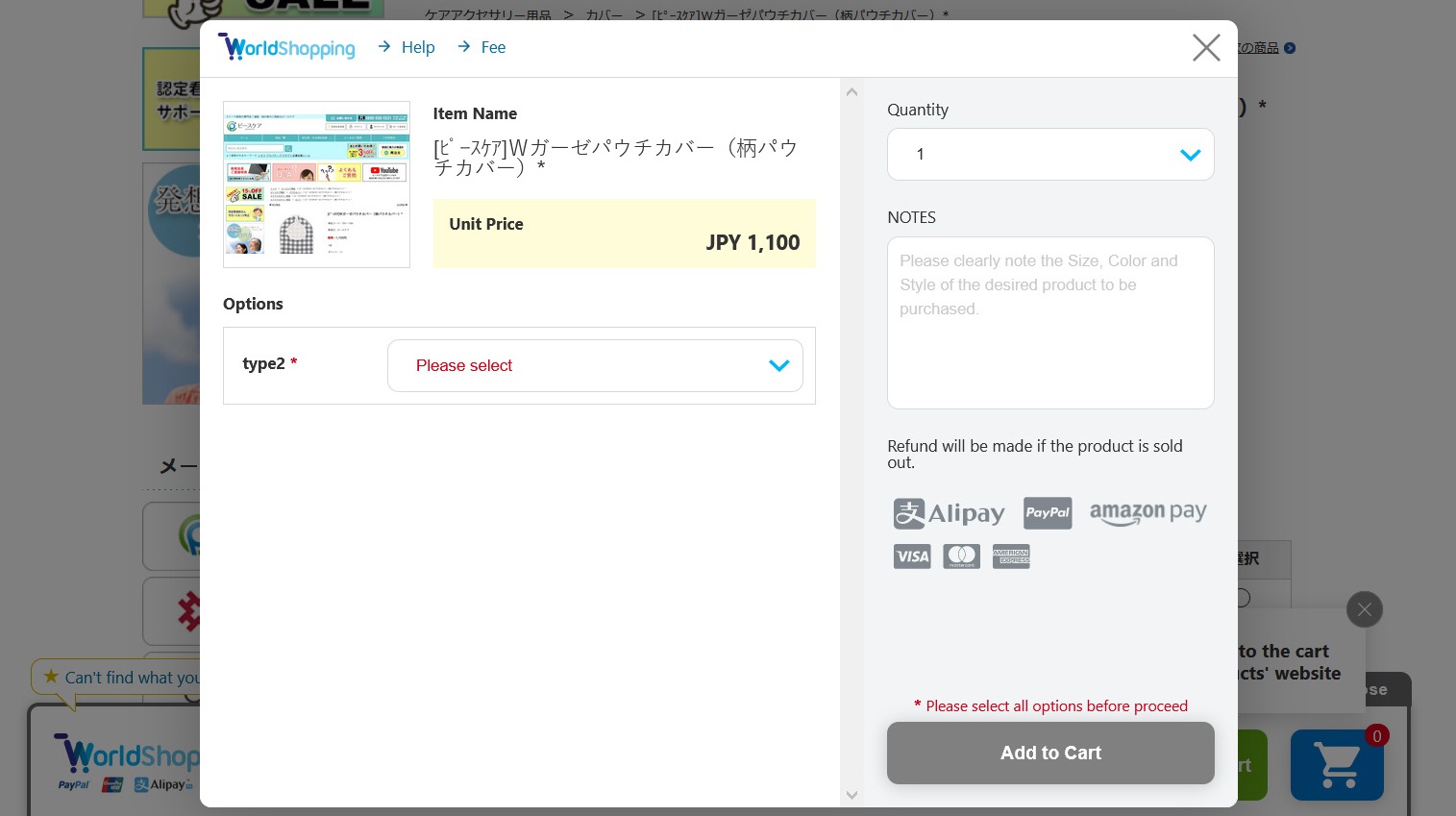Click the Alipay payment logo
This screenshot has height=816, width=1456.
949,513
